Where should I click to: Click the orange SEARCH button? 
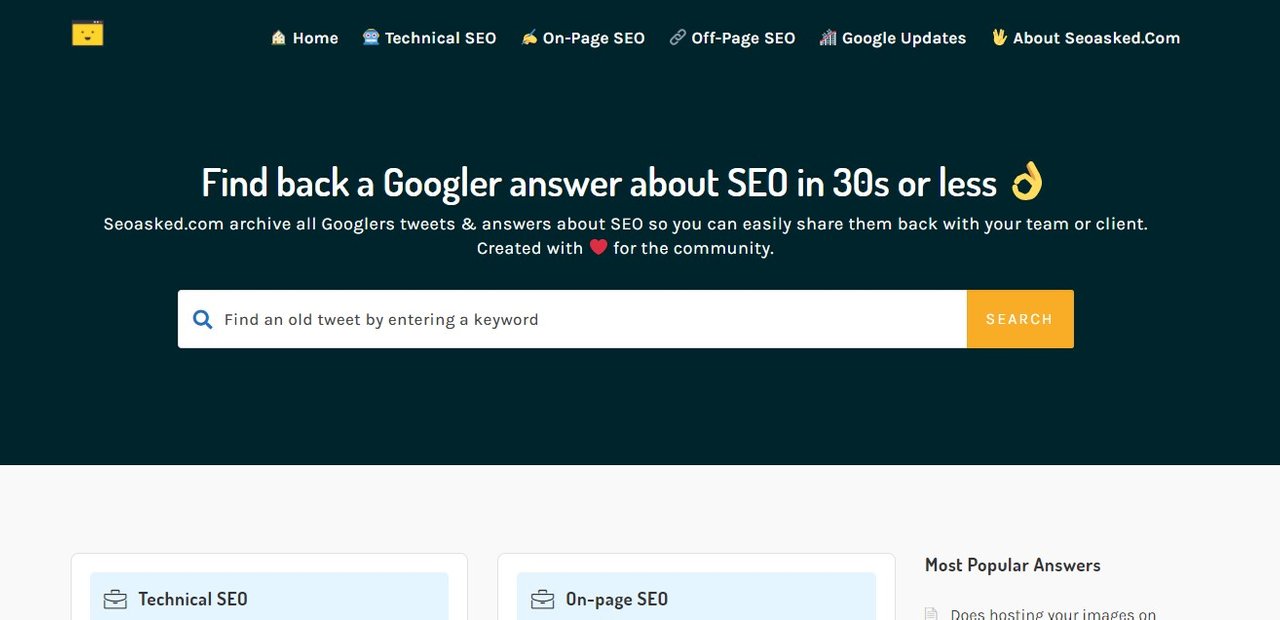click(1020, 319)
